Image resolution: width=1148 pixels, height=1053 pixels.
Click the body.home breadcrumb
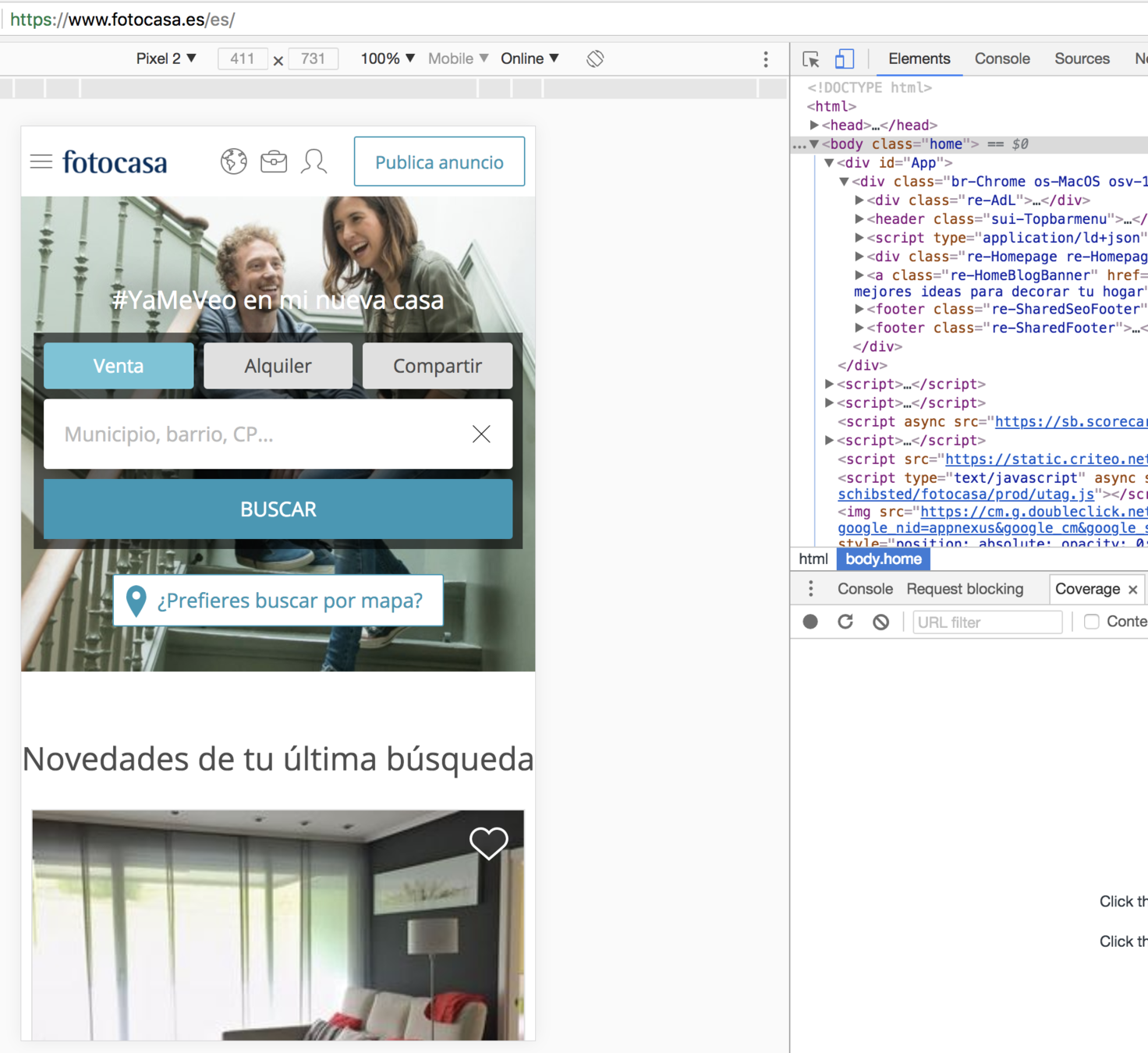coord(884,559)
